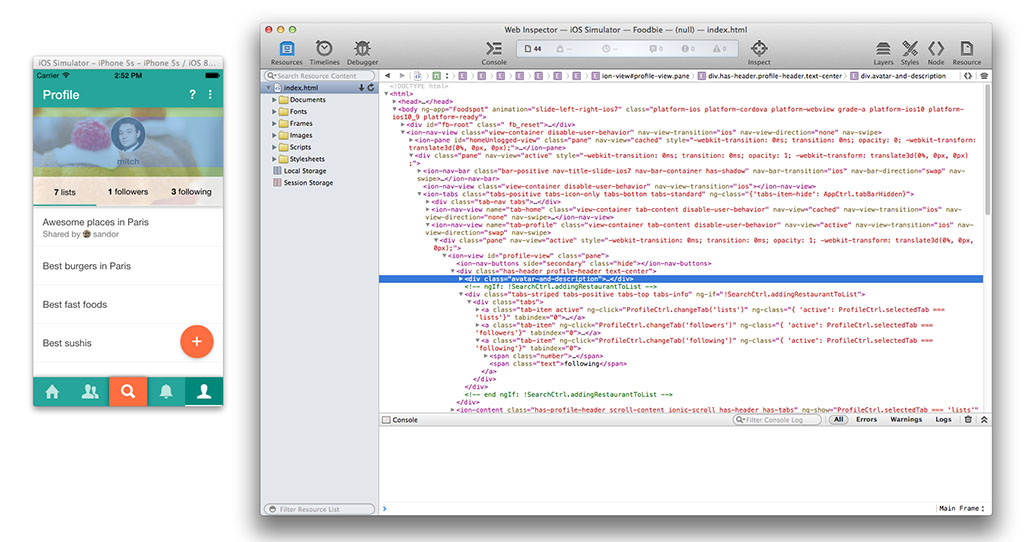Open the Resources panel in Web Inspector
Image resolution: width=1024 pixels, height=542 pixels.
[286, 52]
